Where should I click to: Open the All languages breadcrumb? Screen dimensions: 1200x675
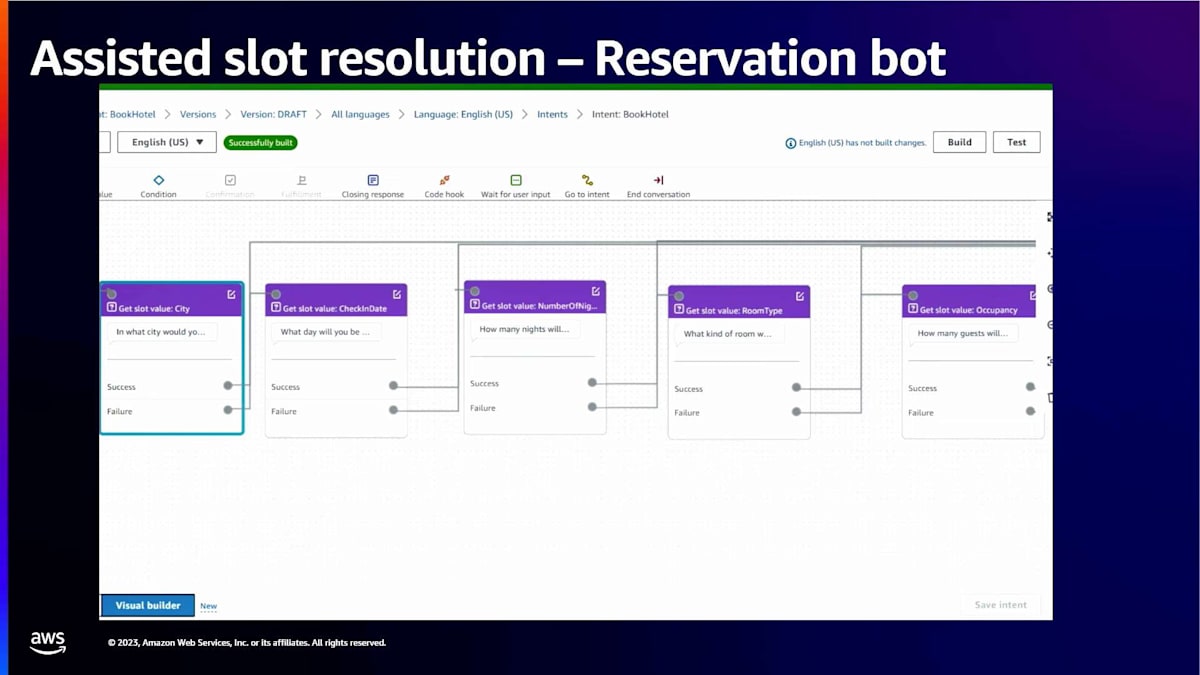tap(360, 114)
